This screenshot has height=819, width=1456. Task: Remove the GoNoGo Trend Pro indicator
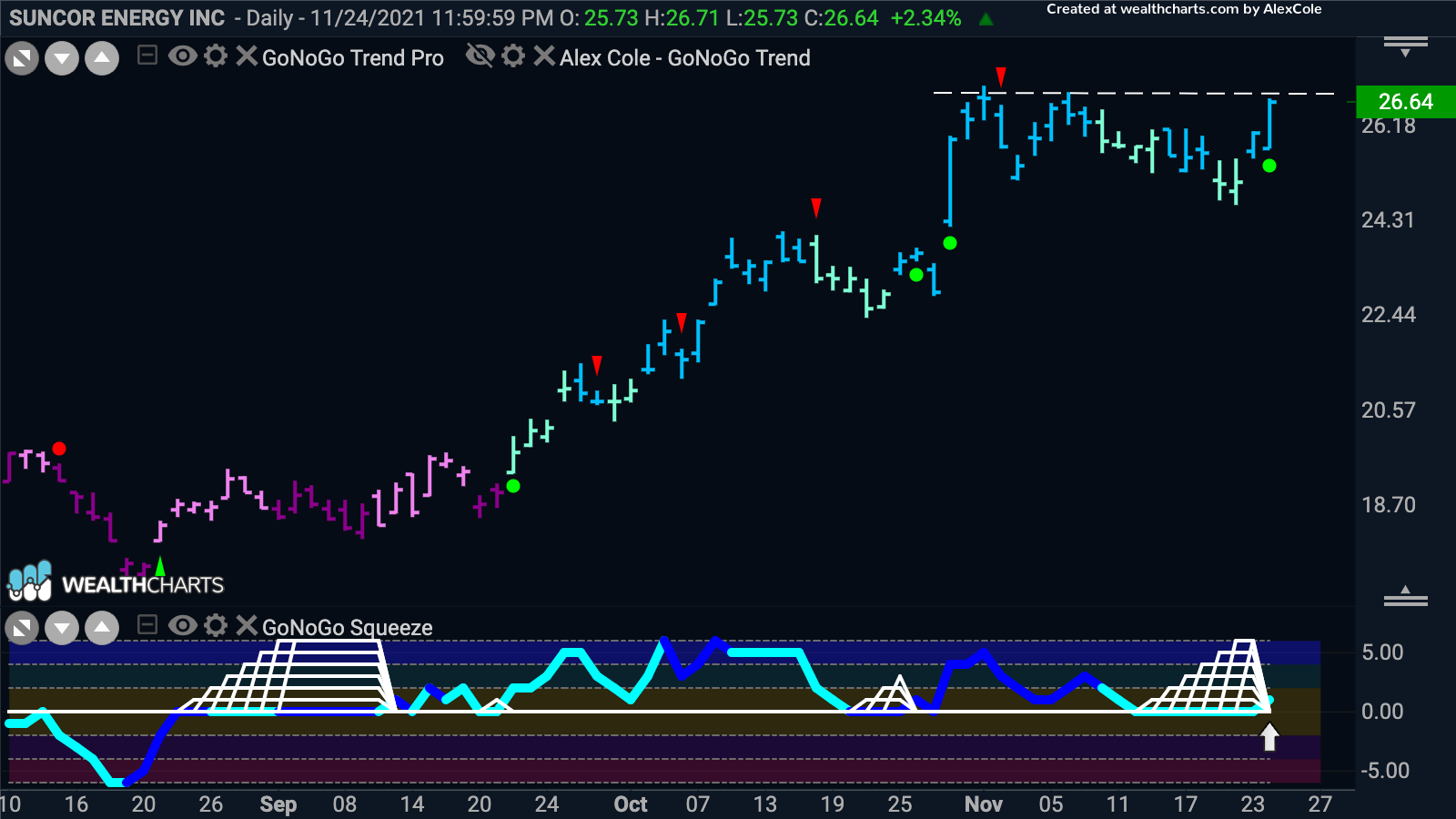coord(246,56)
